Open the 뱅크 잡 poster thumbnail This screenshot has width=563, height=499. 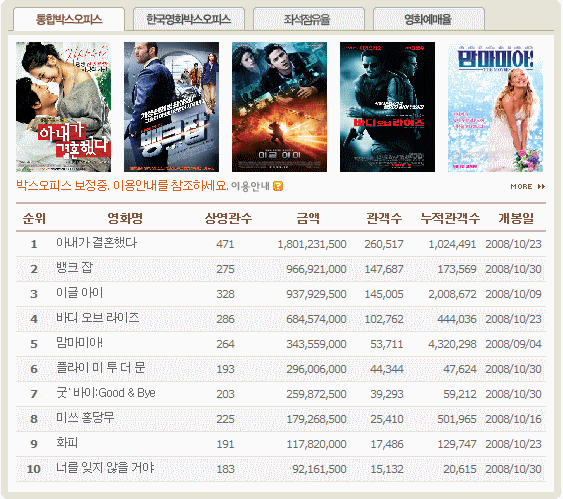tap(171, 107)
